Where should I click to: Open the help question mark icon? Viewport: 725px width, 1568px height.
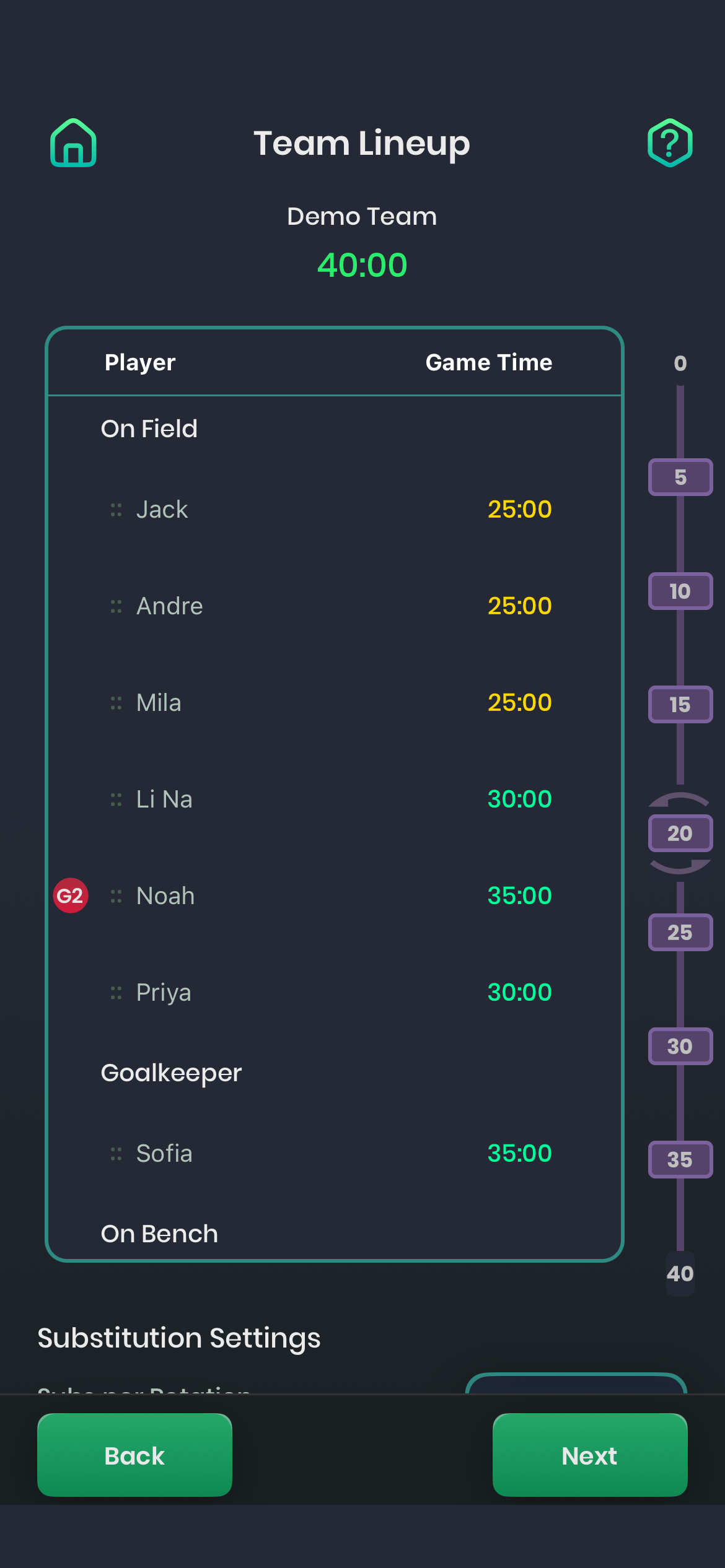(x=670, y=142)
